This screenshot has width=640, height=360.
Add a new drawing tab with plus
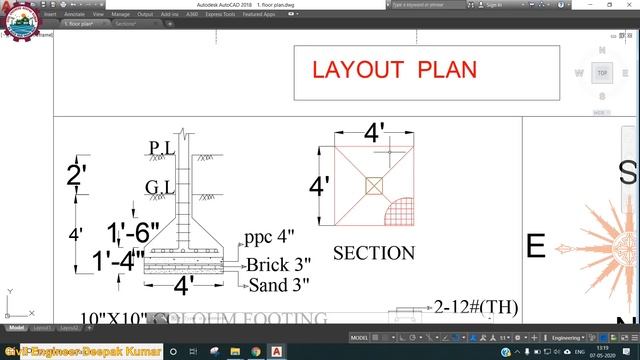(170, 24)
